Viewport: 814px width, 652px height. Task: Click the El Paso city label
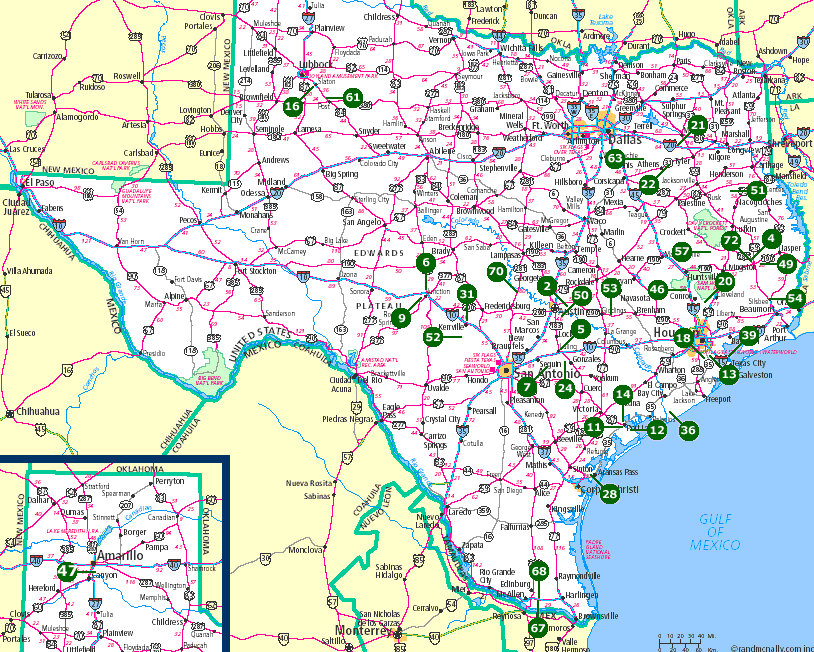coord(38,183)
